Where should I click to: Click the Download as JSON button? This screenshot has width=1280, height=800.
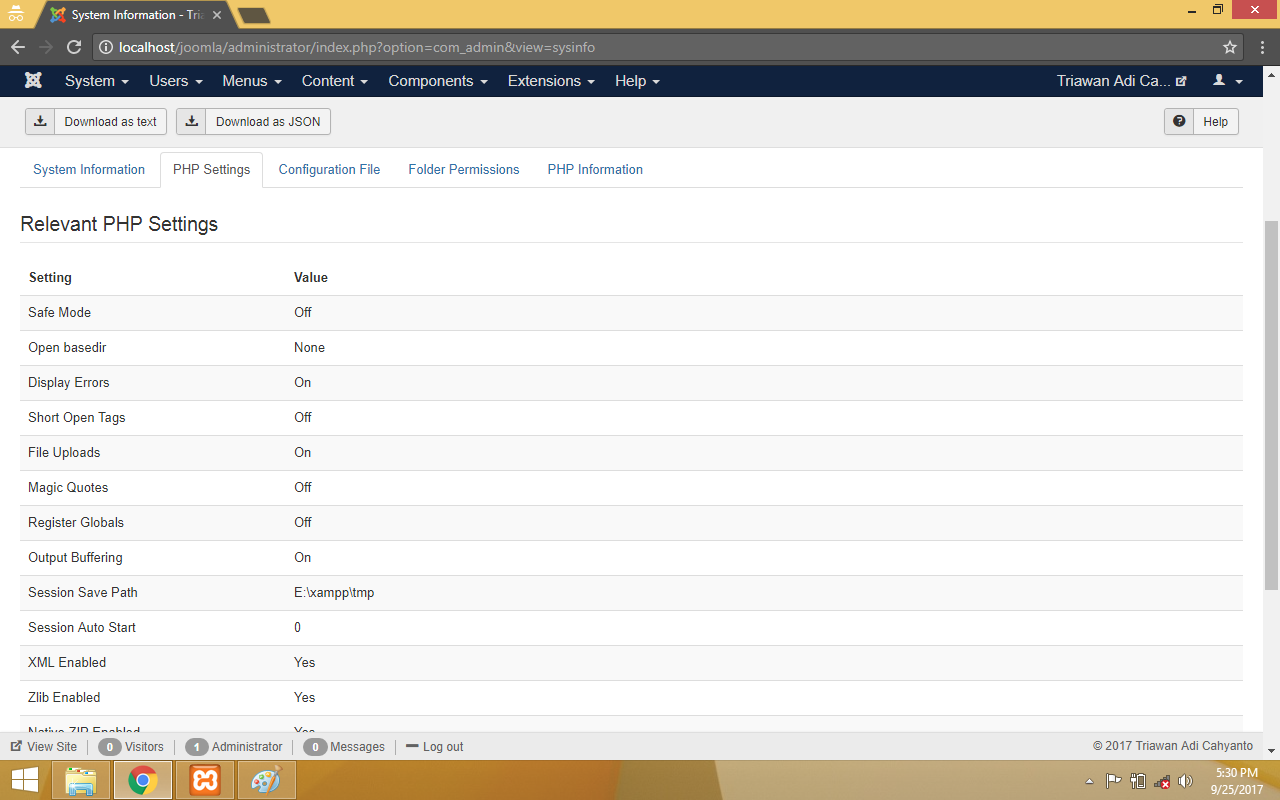click(254, 122)
